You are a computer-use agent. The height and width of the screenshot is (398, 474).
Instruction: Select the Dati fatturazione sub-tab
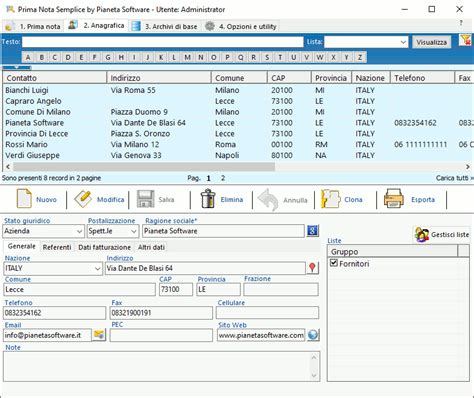104,247
